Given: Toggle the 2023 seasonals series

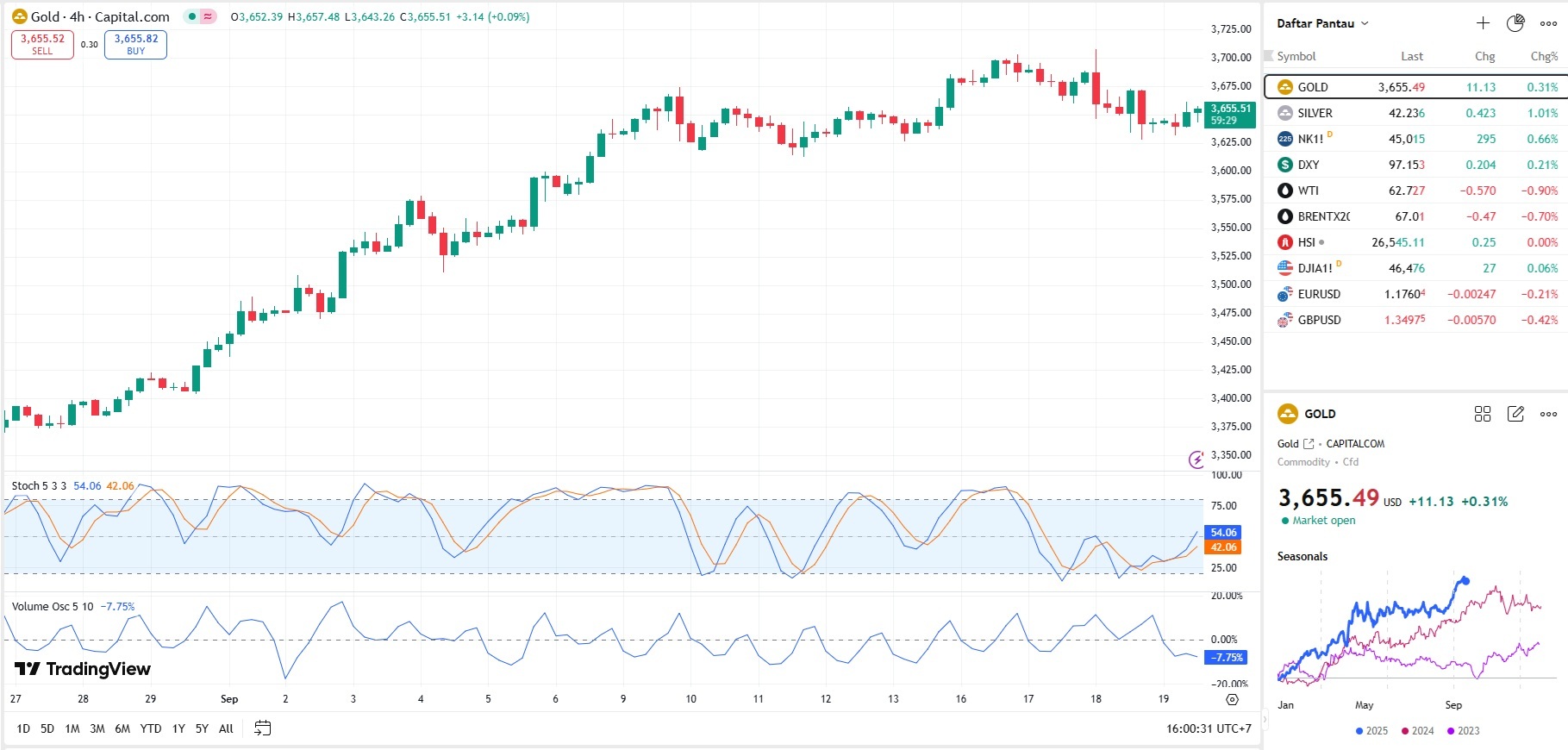Looking at the screenshot, I should 1463,731.
